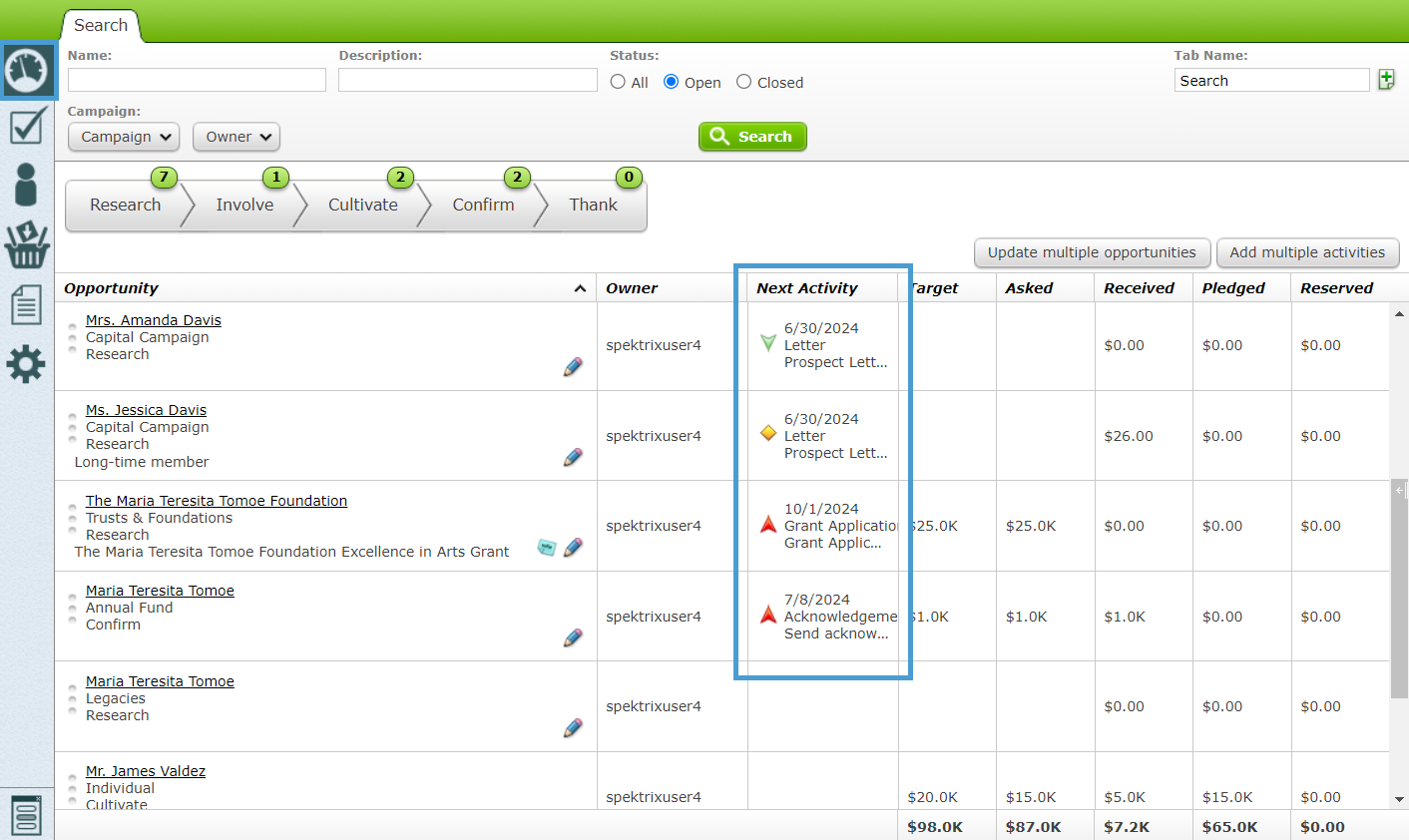The image size is (1409, 840).
Task: Click the table scroll up arrow
Action: pos(1399,313)
